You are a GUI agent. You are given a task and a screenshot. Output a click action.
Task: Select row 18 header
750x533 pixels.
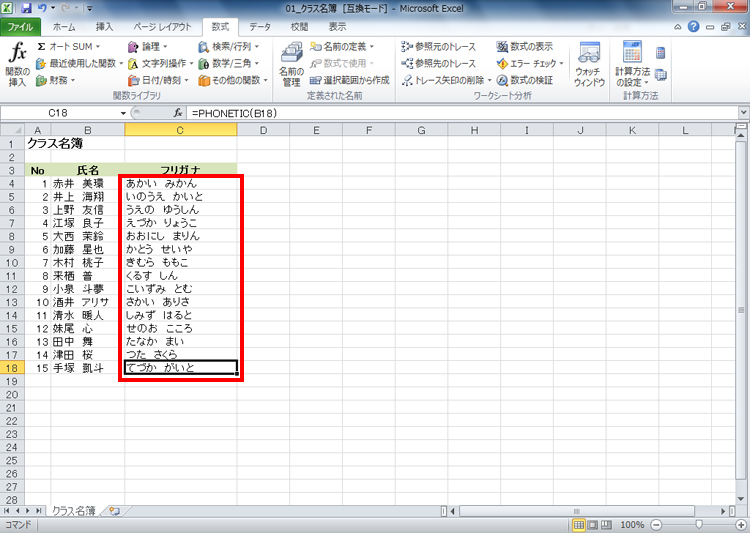pyautogui.click(x=12, y=368)
